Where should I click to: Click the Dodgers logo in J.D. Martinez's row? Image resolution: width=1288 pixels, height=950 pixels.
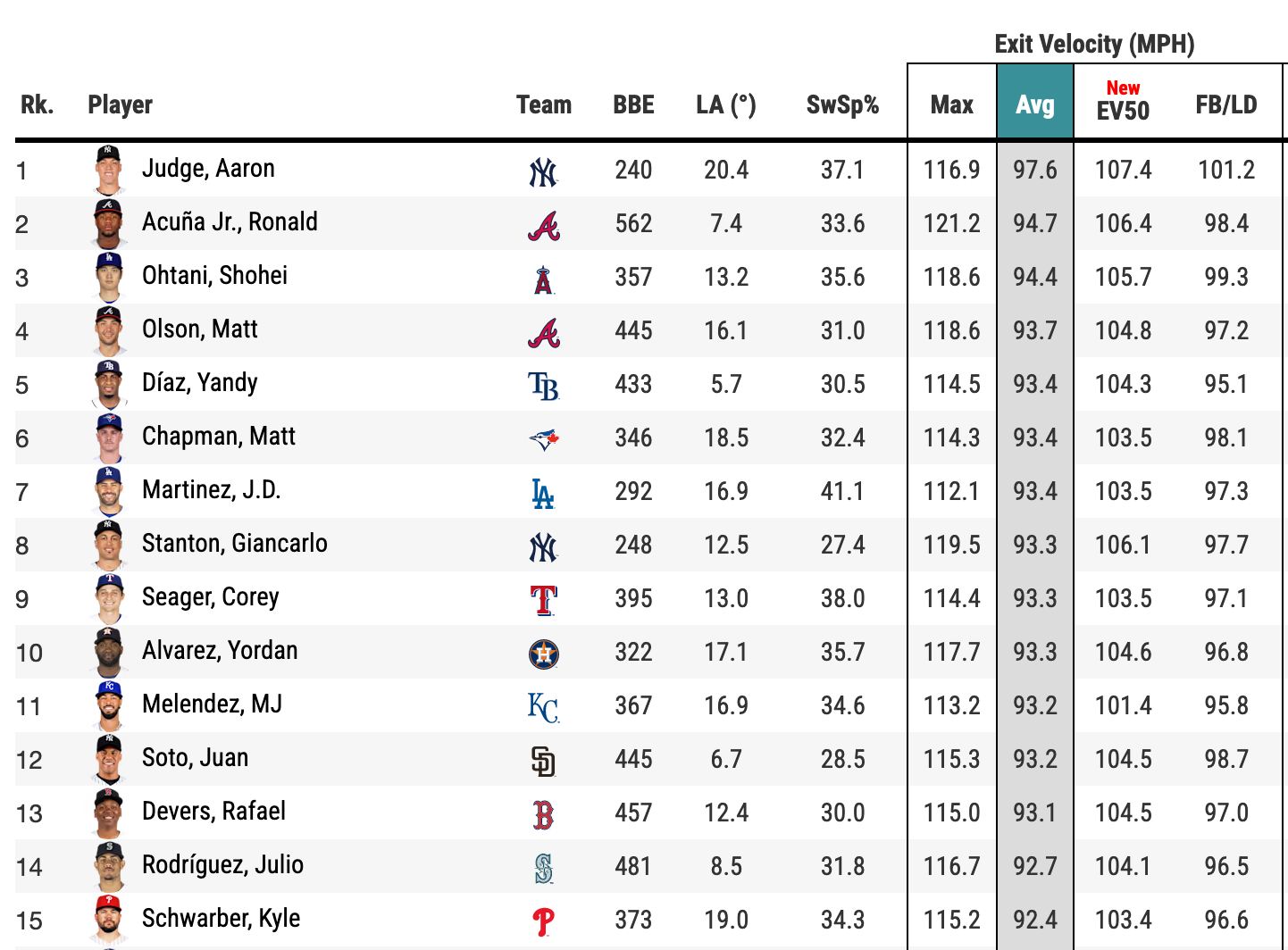(x=543, y=493)
